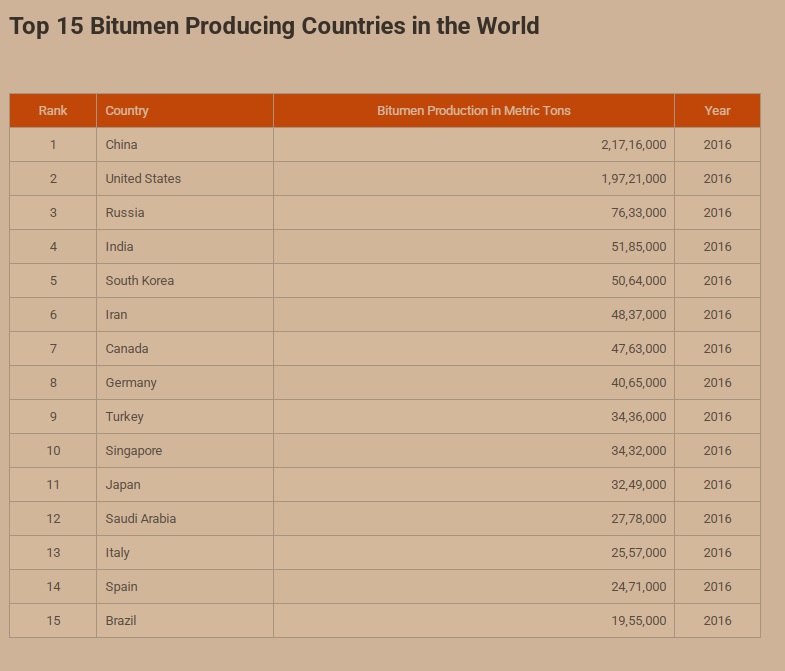785x671 pixels.
Task: Click the production value 2,17,16,000
Action: click(x=633, y=145)
